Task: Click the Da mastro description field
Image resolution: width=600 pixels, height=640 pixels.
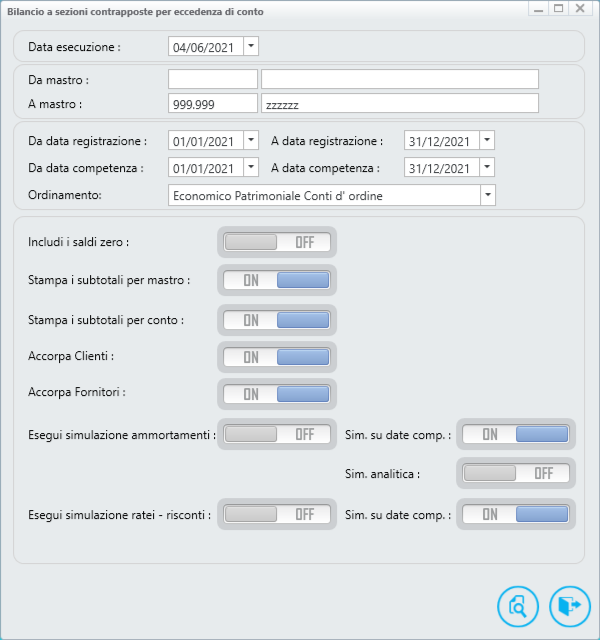Action: click(400, 79)
